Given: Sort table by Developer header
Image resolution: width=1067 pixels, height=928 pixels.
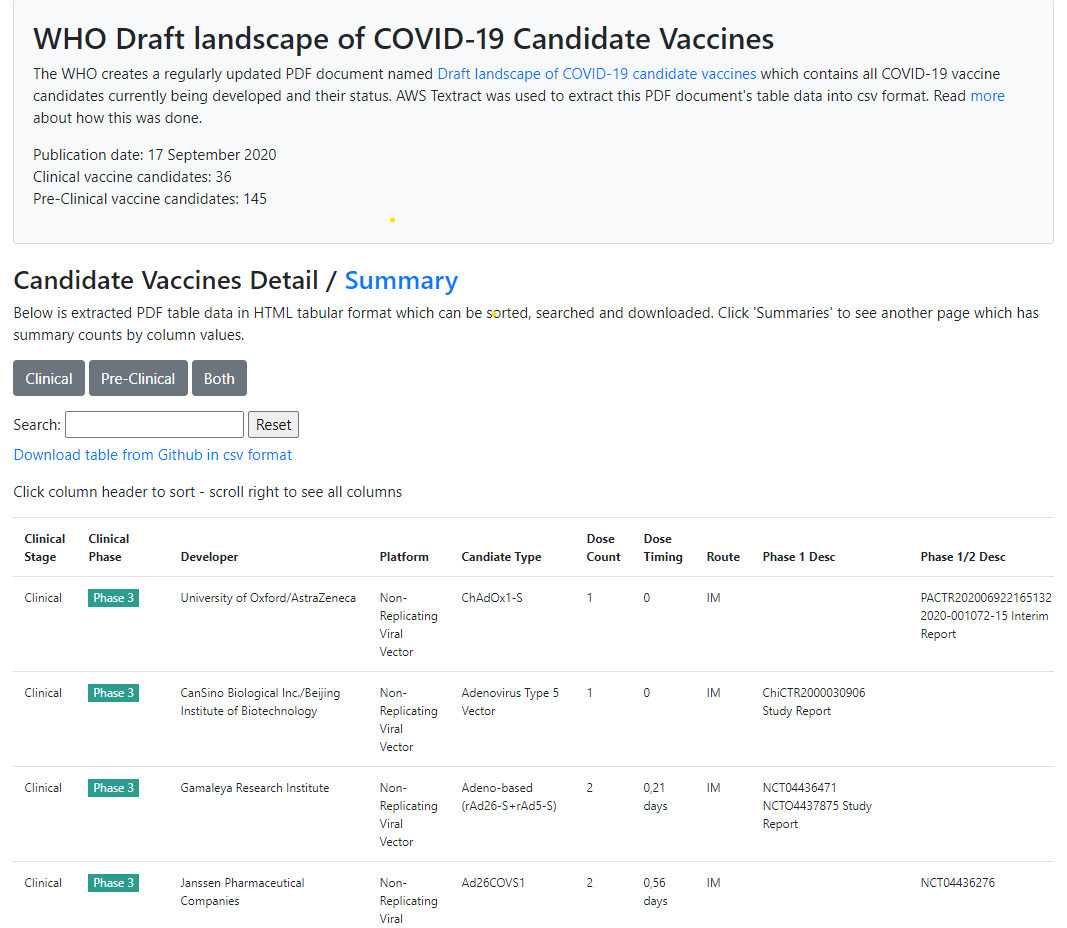Looking at the screenshot, I should (209, 557).
